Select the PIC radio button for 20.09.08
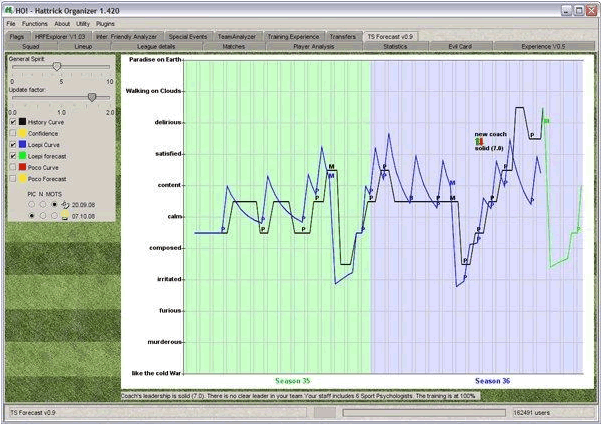The width and height of the screenshot is (602, 425). click(32, 203)
